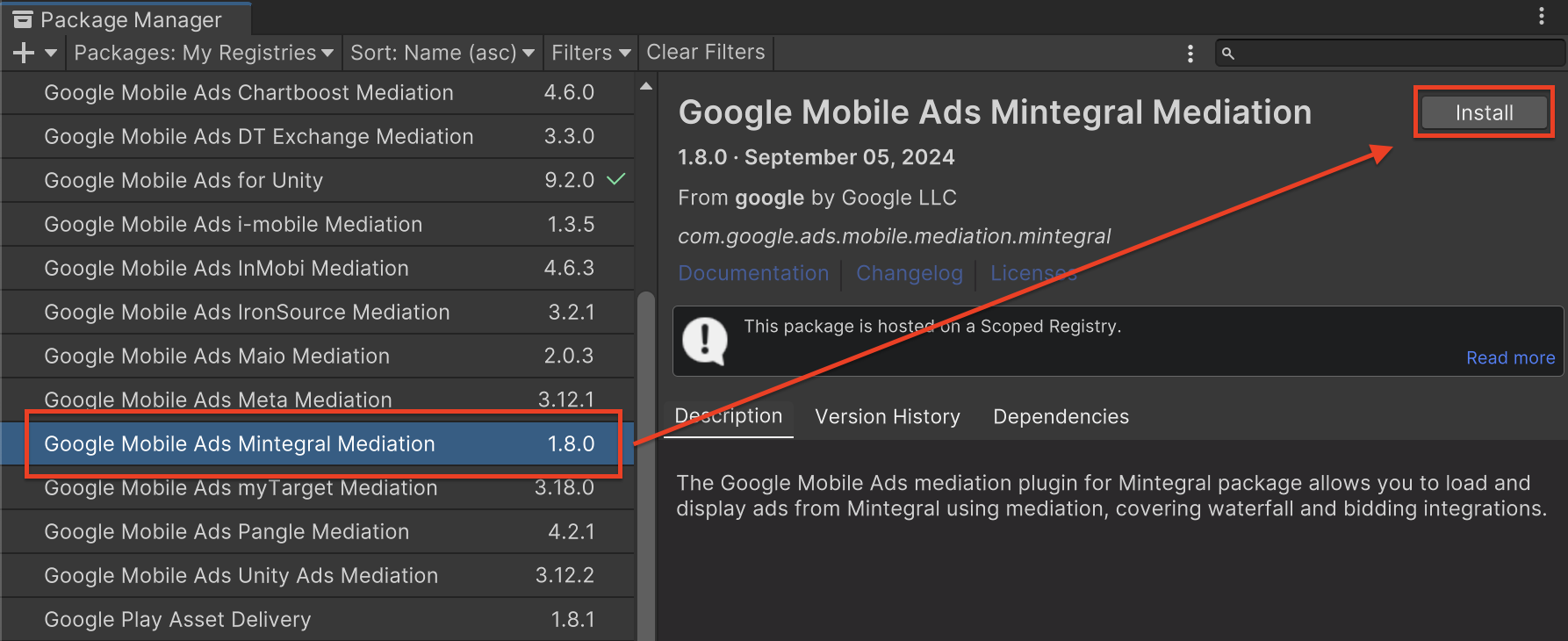The height and width of the screenshot is (641, 1568).
Task: Click the Clear Filters button
Action: (x=705, y=53)
